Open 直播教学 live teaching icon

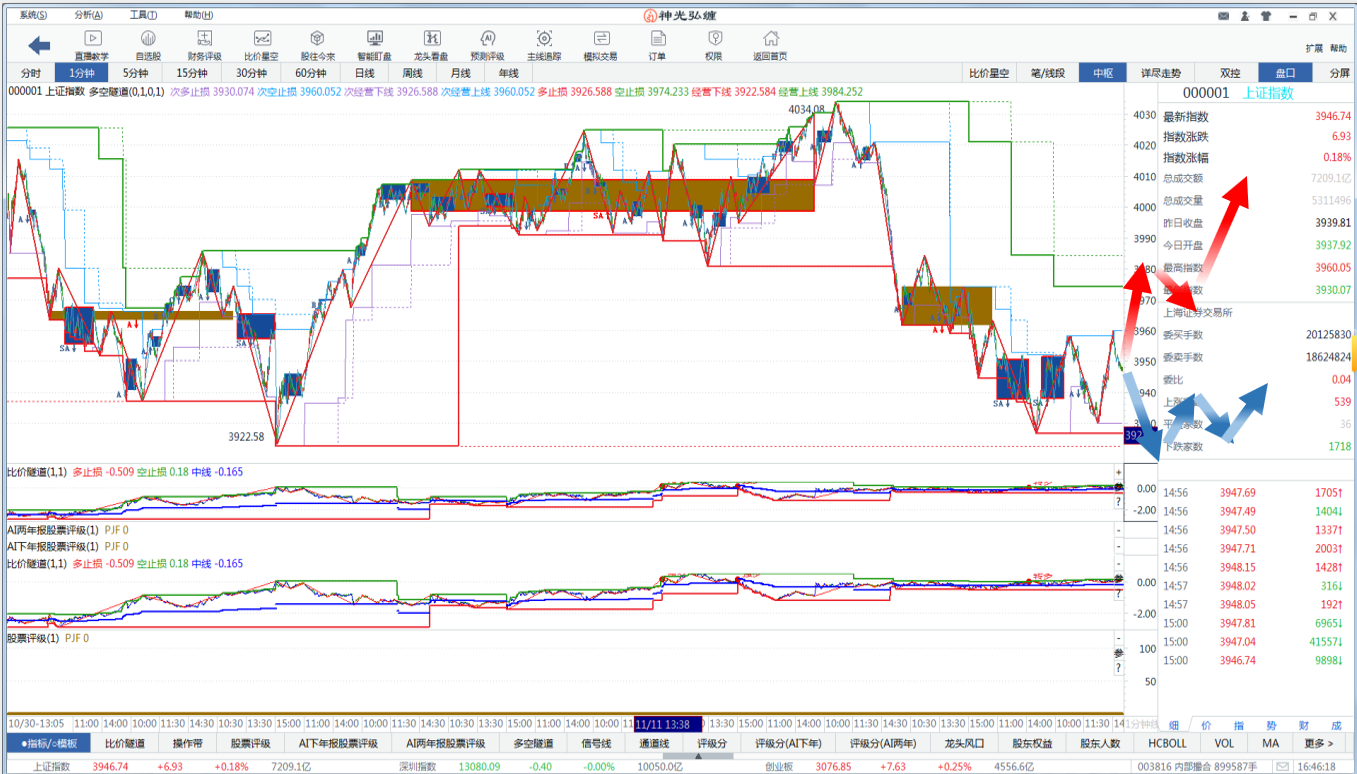(x=91, y=44)
